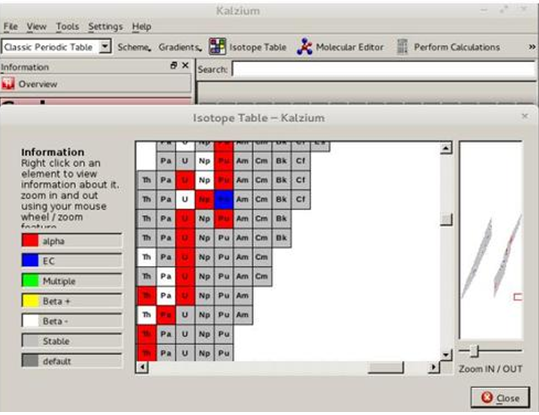Click the light gray Stable legend swatch

click(30, 341)
